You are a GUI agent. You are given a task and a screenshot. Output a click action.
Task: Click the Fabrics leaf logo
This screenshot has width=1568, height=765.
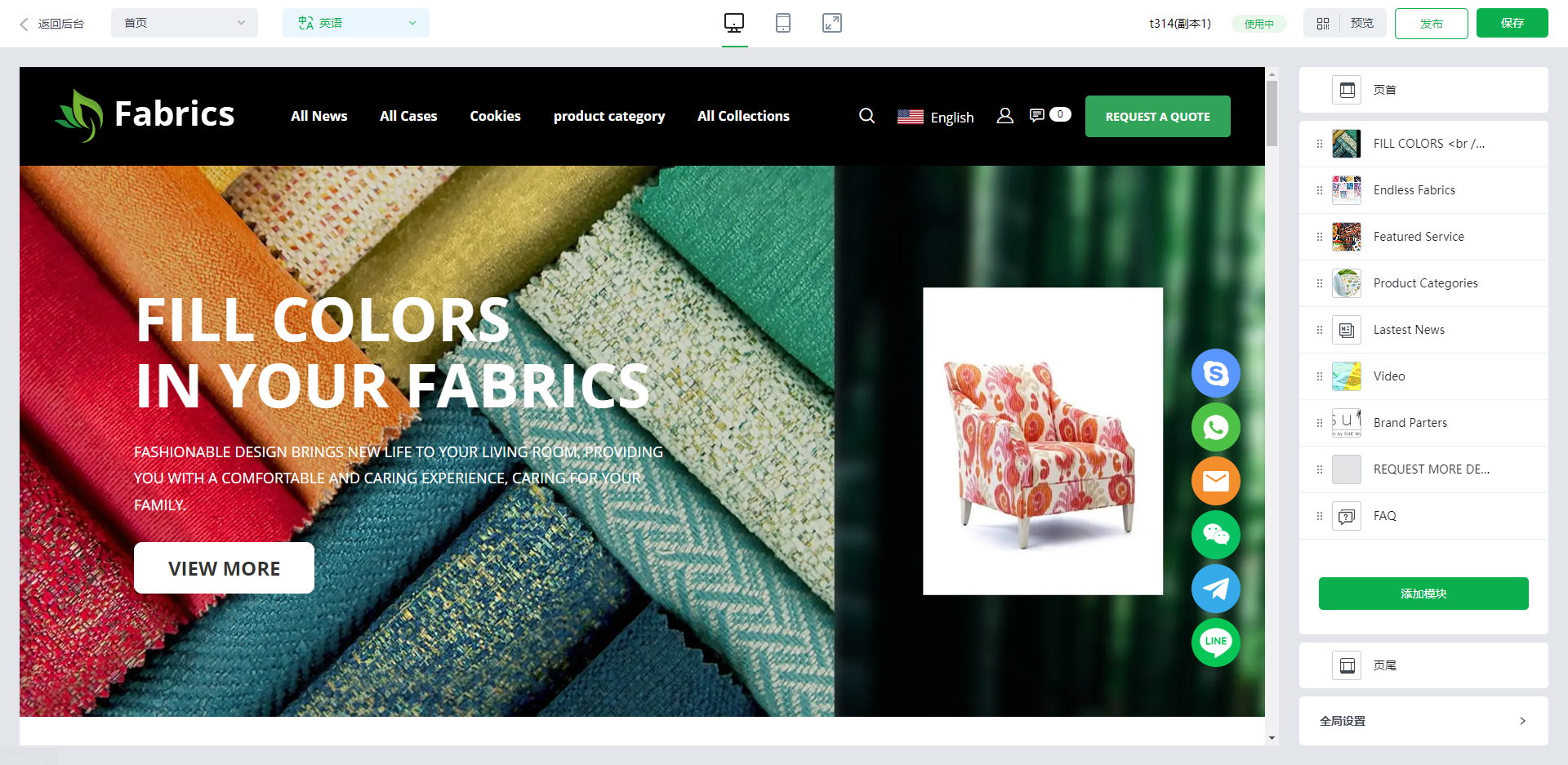pyautogui.click(x=80, y=116)
